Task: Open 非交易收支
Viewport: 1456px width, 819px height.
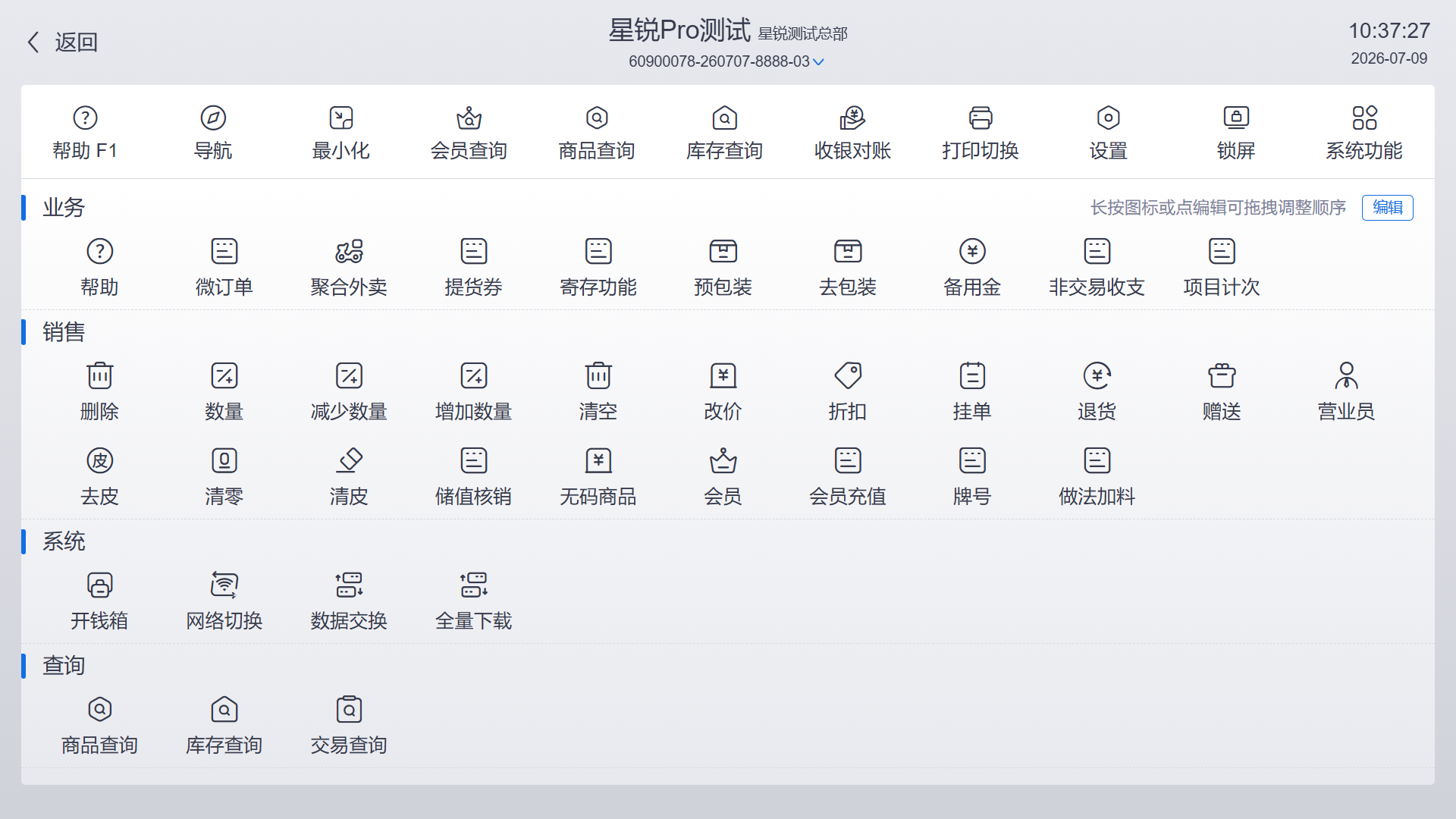Action: coord(1097,268)
